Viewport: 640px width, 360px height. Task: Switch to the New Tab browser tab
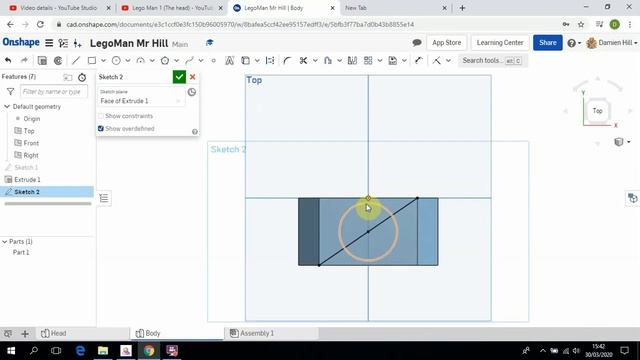click(x=395, y=8)
